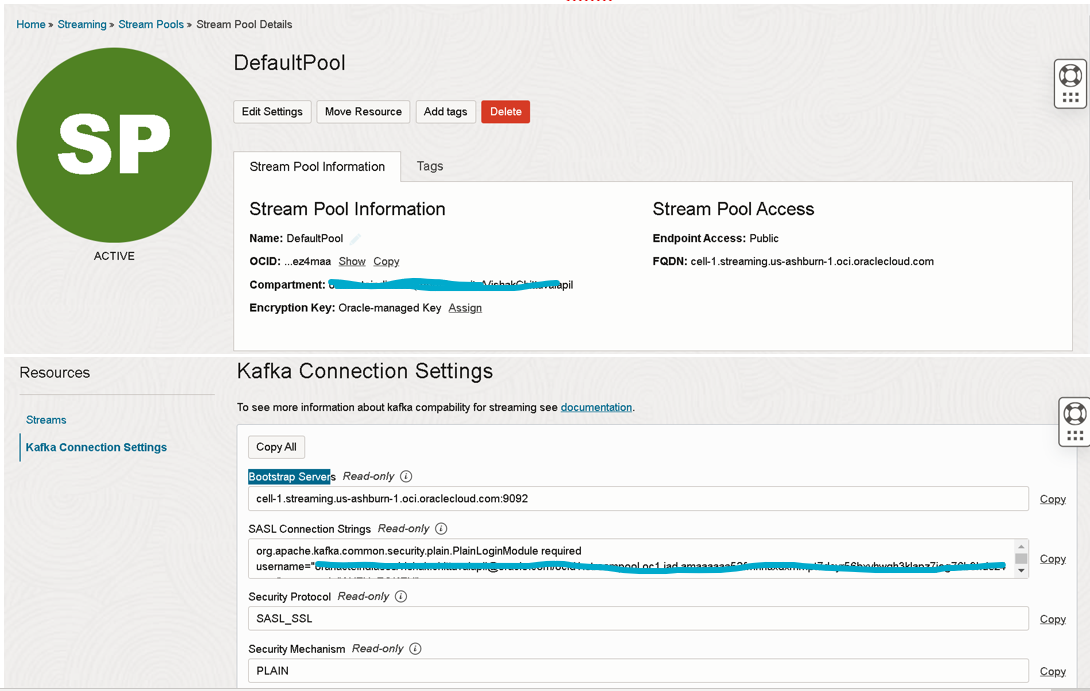
Task: Open Streams in the Resources sidebar
Action: click(x=46, y=419)
